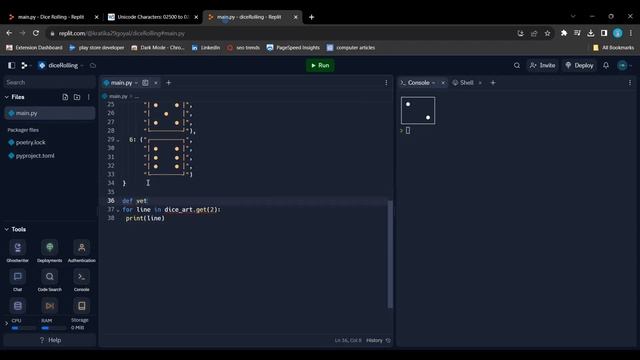Toggle the sidebar panel icon
Viewport: 640px width, 360px height.
click(11, 65)
